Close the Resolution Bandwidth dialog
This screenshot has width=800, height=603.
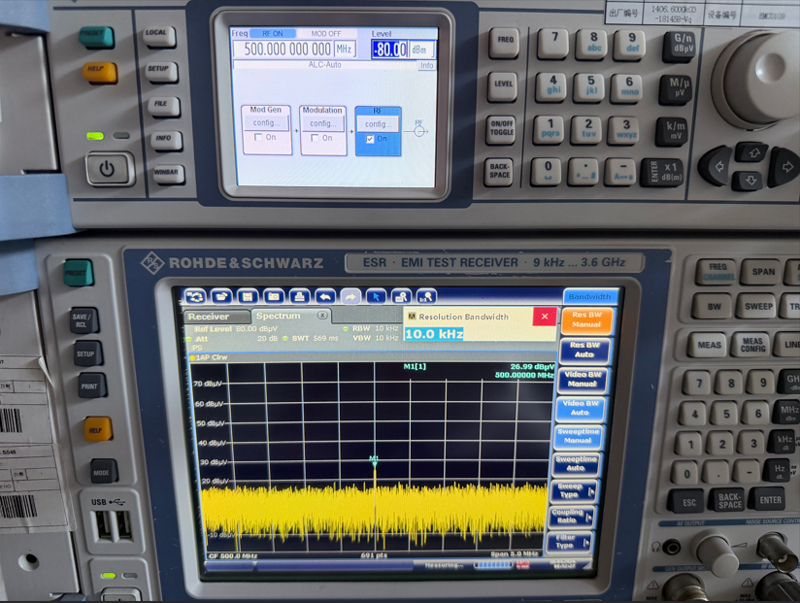point(544,316)
